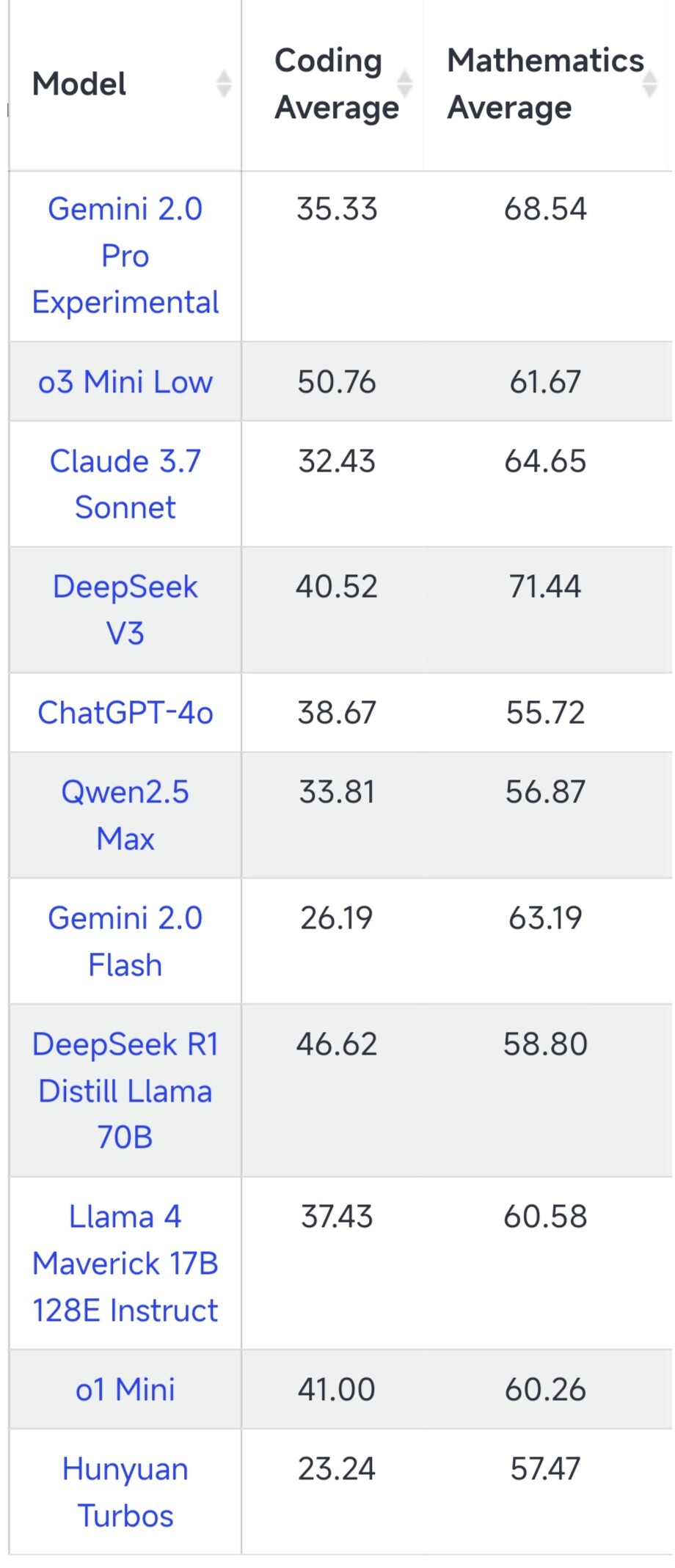Sort by Coding Average arrows icon
675x1568 pixels.
(x=404, y=84)
